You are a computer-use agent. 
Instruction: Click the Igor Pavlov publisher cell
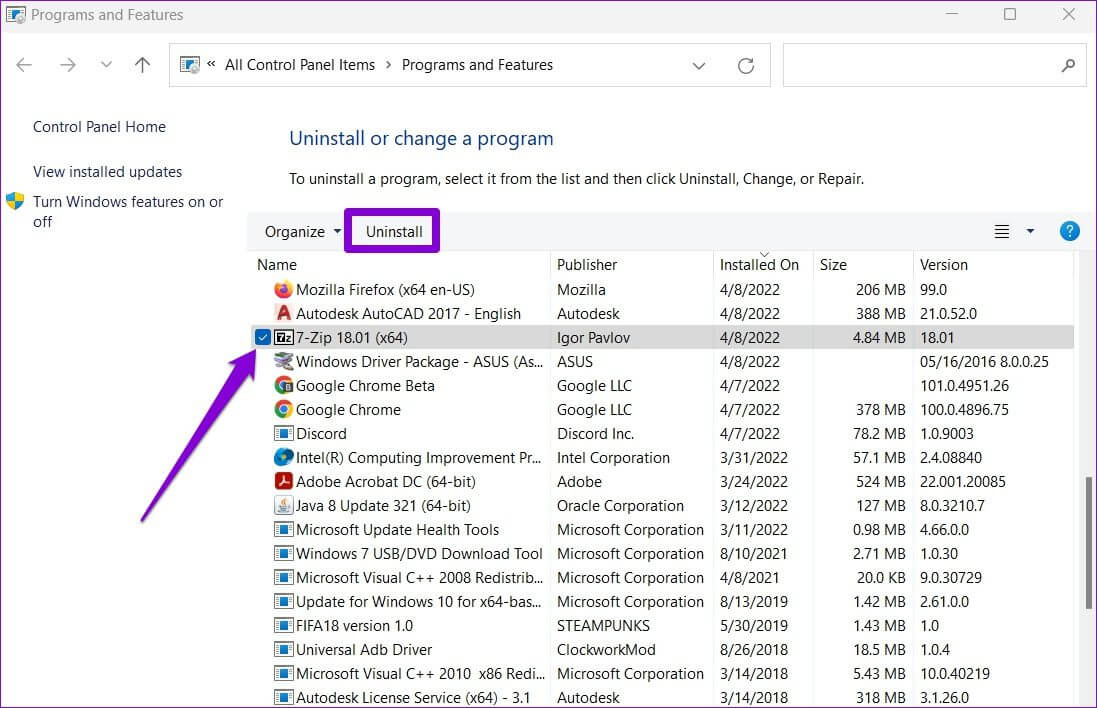(x=593, y=338)
